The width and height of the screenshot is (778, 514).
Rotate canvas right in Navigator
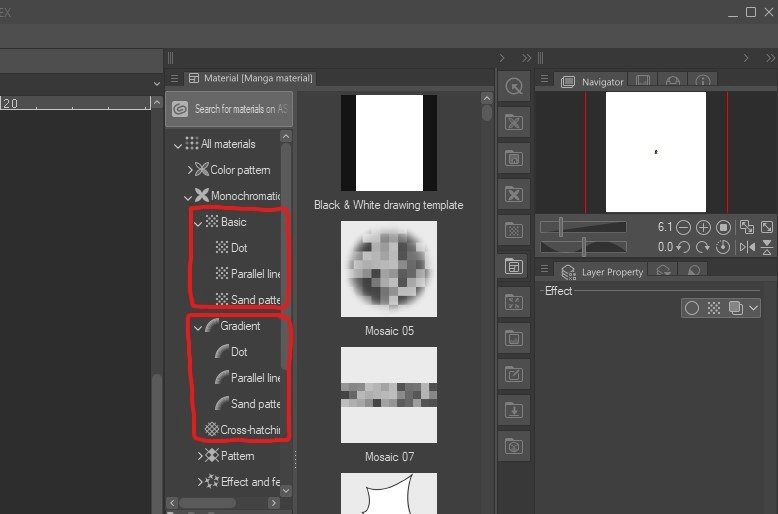[x=703, y=247]
